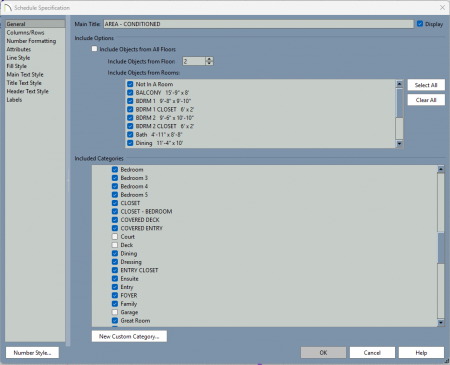Enable Include Objects from All Floors

point(94,49)
